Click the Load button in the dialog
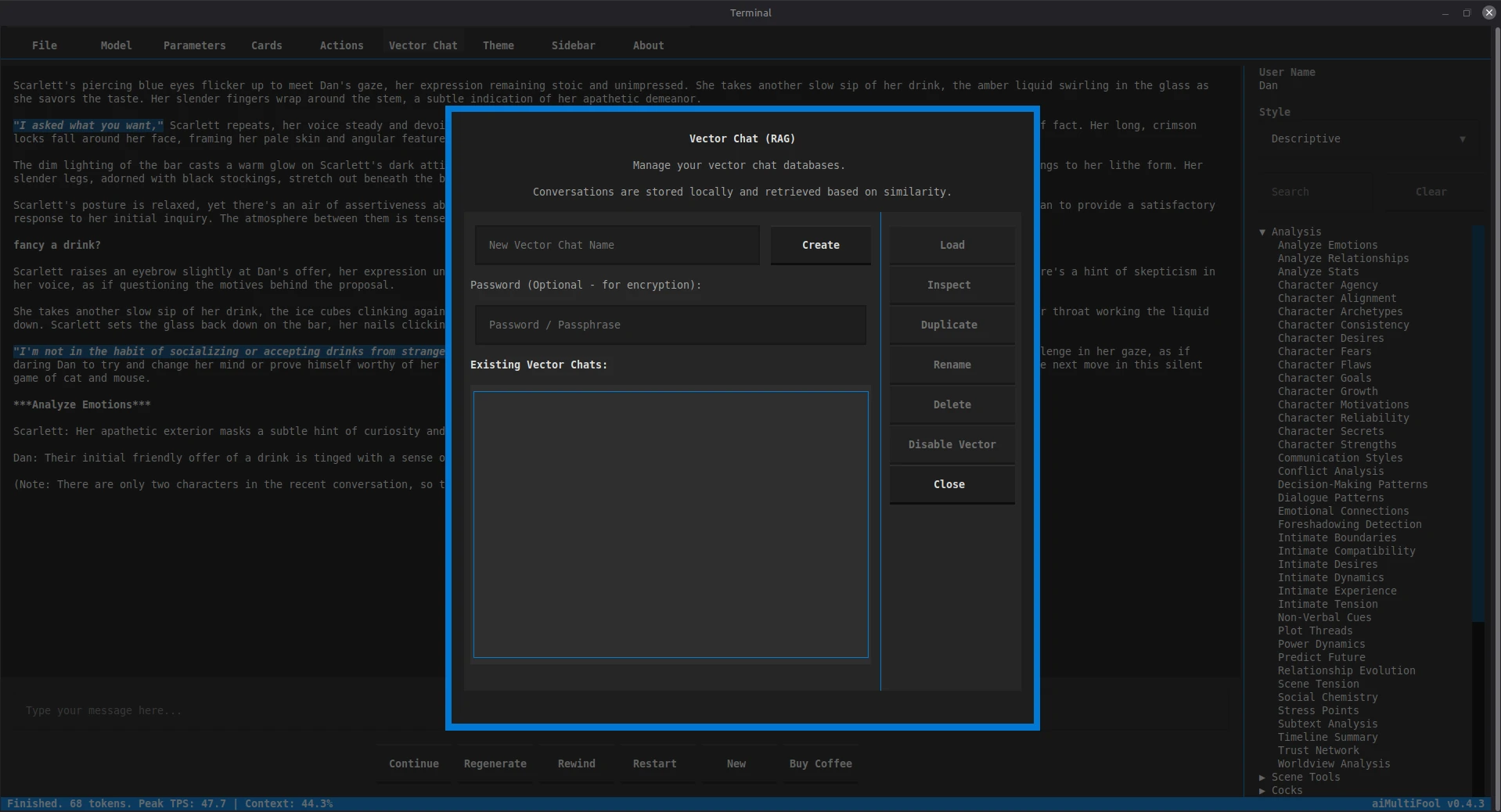The height and width of the screenshot is (812, 1501). click(x=950, y=245)
